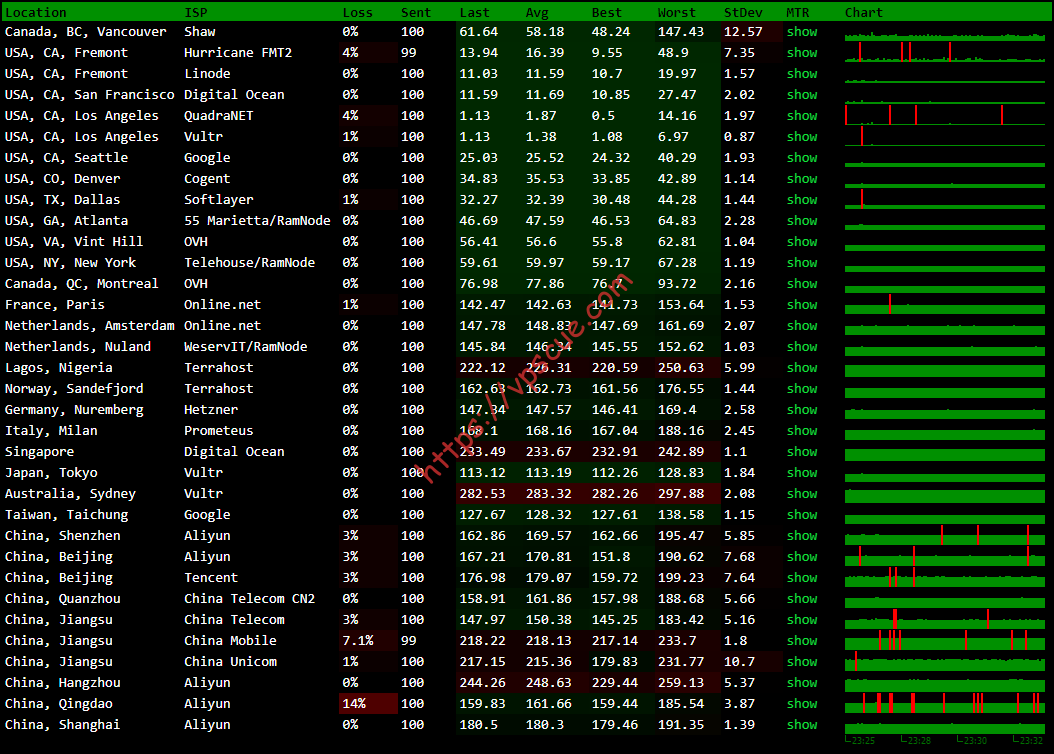Click the Chart column header
This screenshot has height=754, width=1054.
click(864, 12)
